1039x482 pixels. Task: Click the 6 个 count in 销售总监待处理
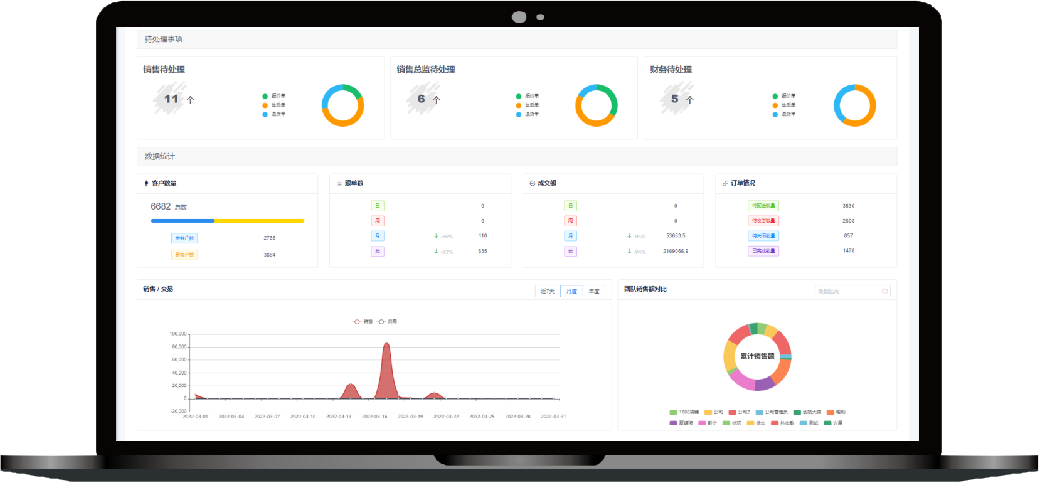click(x=429, y=99)
